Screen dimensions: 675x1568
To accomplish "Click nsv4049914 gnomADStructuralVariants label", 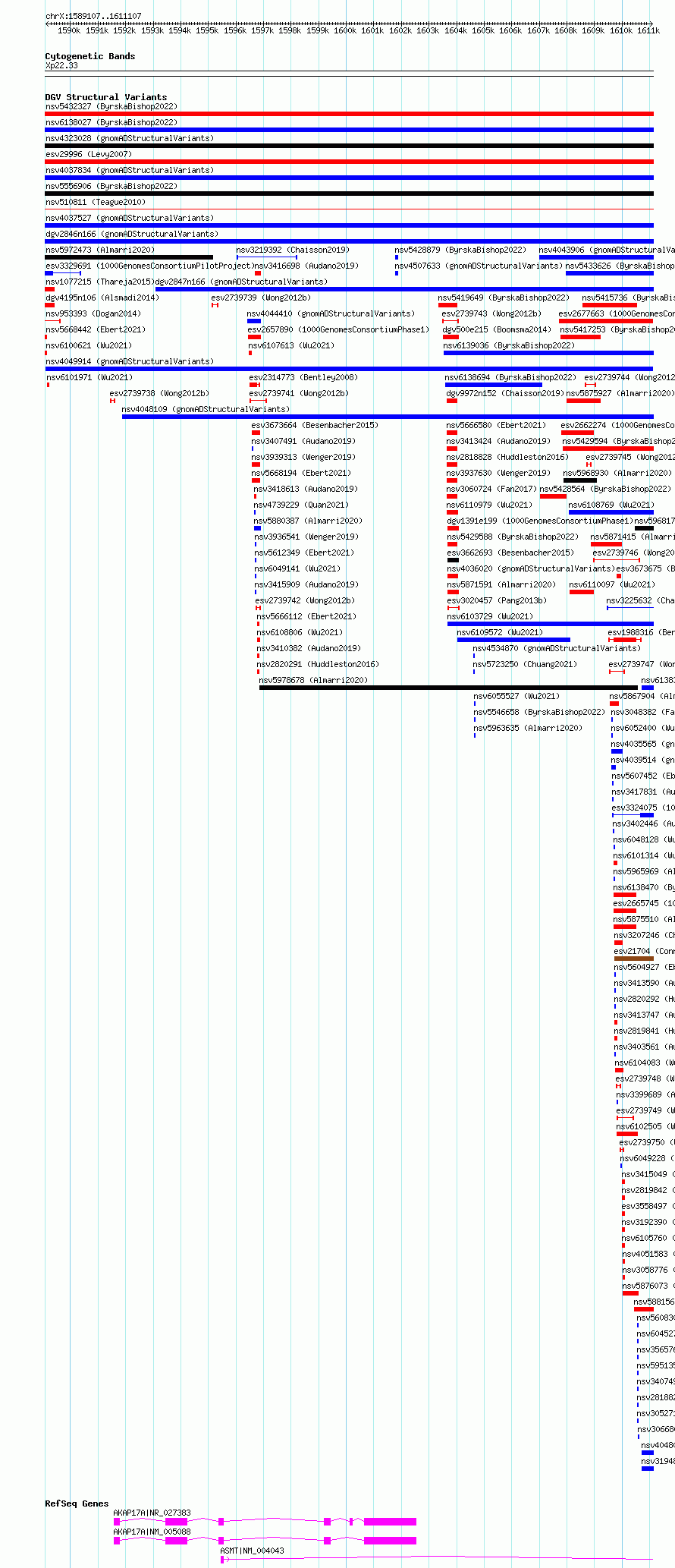I will pyautogui.click(x=129, y=361).
